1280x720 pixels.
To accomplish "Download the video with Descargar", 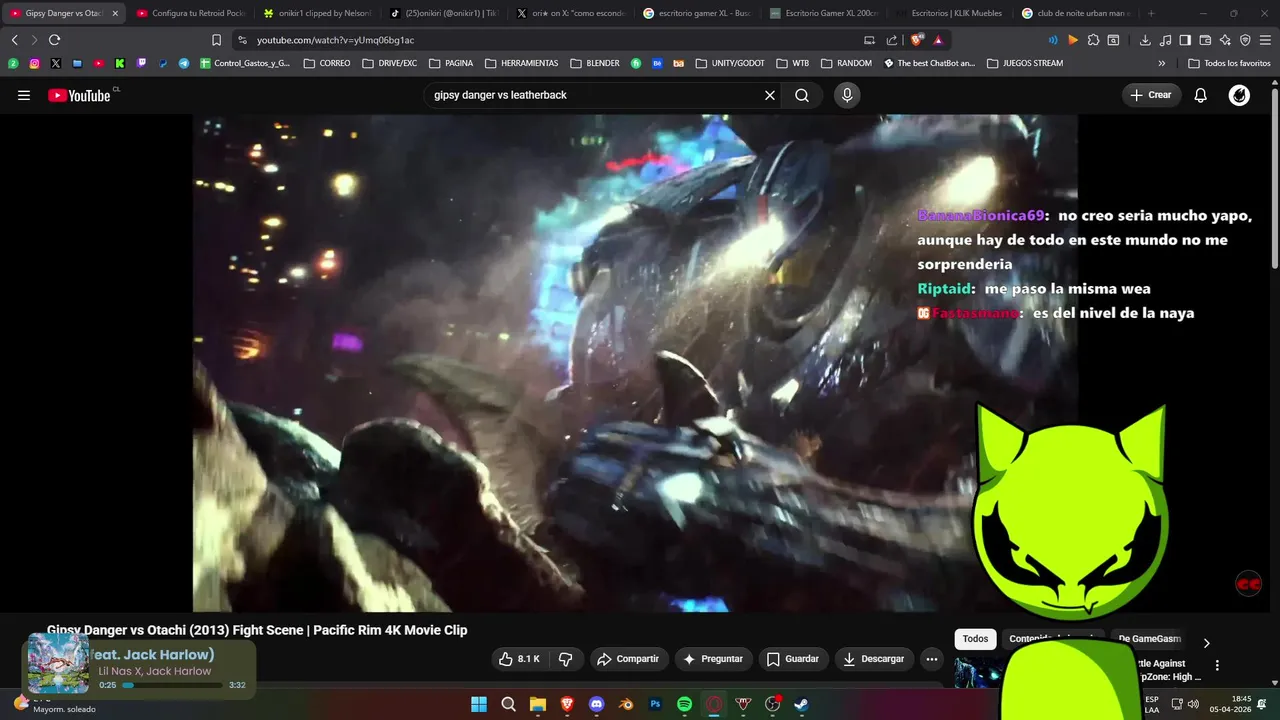I will [x=873, y=659].
